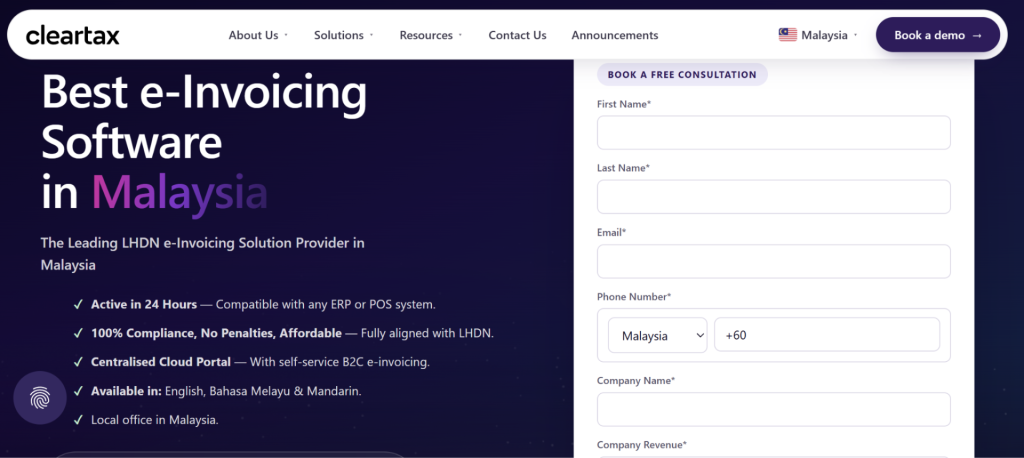
Task: Click the cleartax logo
Action: pos(72,35)
